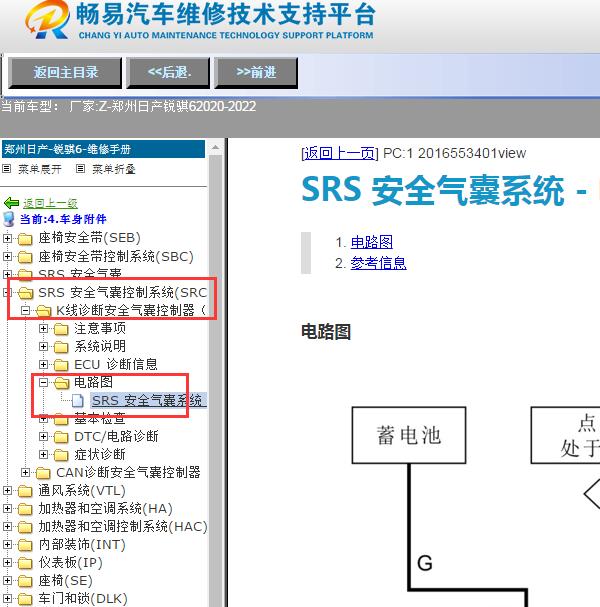Open the 返回上一页 link
Screen dimensions: 600x607
click(x=339, y=153)
